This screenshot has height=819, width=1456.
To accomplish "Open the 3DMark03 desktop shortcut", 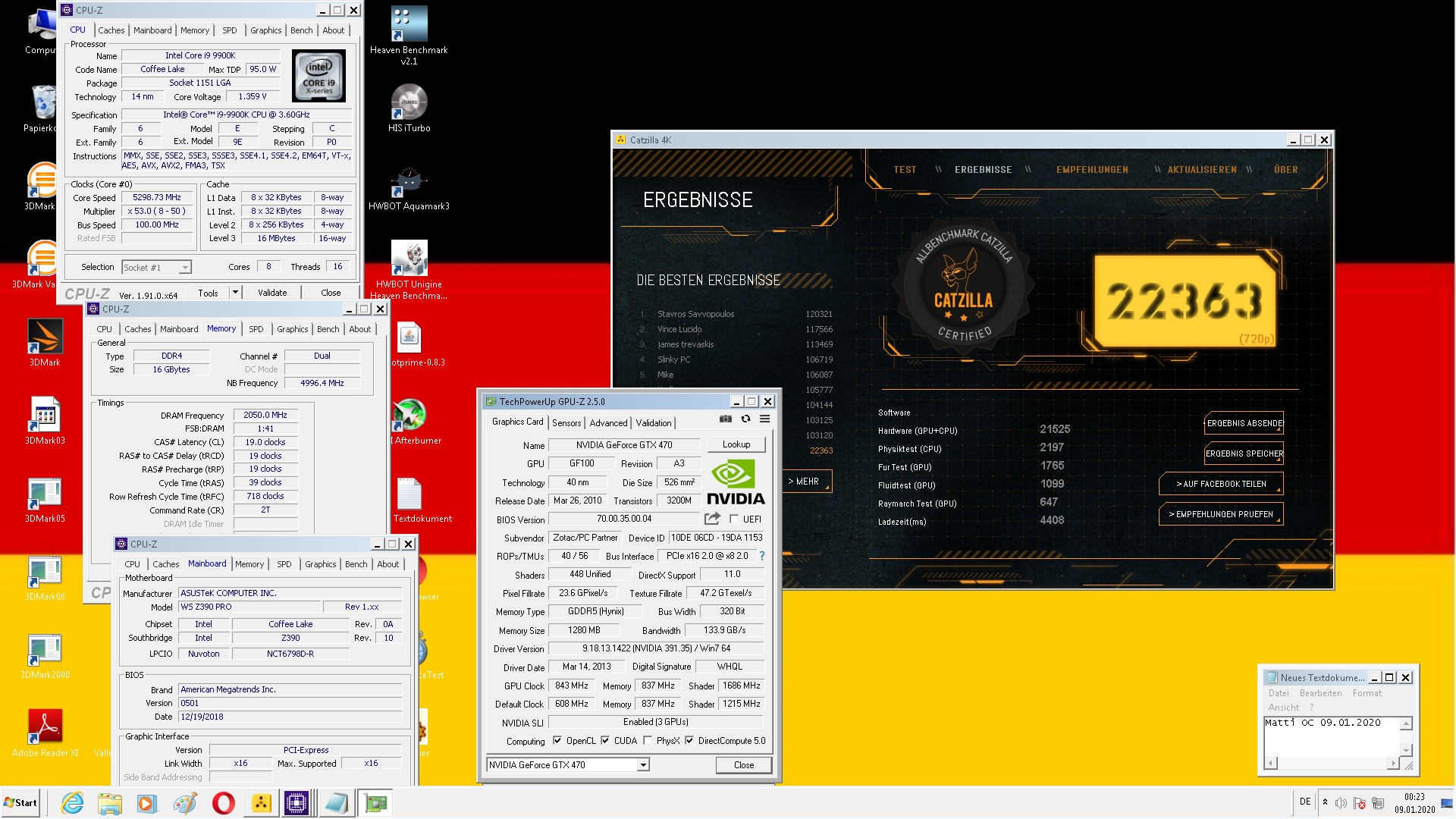I will pos(45,421).
